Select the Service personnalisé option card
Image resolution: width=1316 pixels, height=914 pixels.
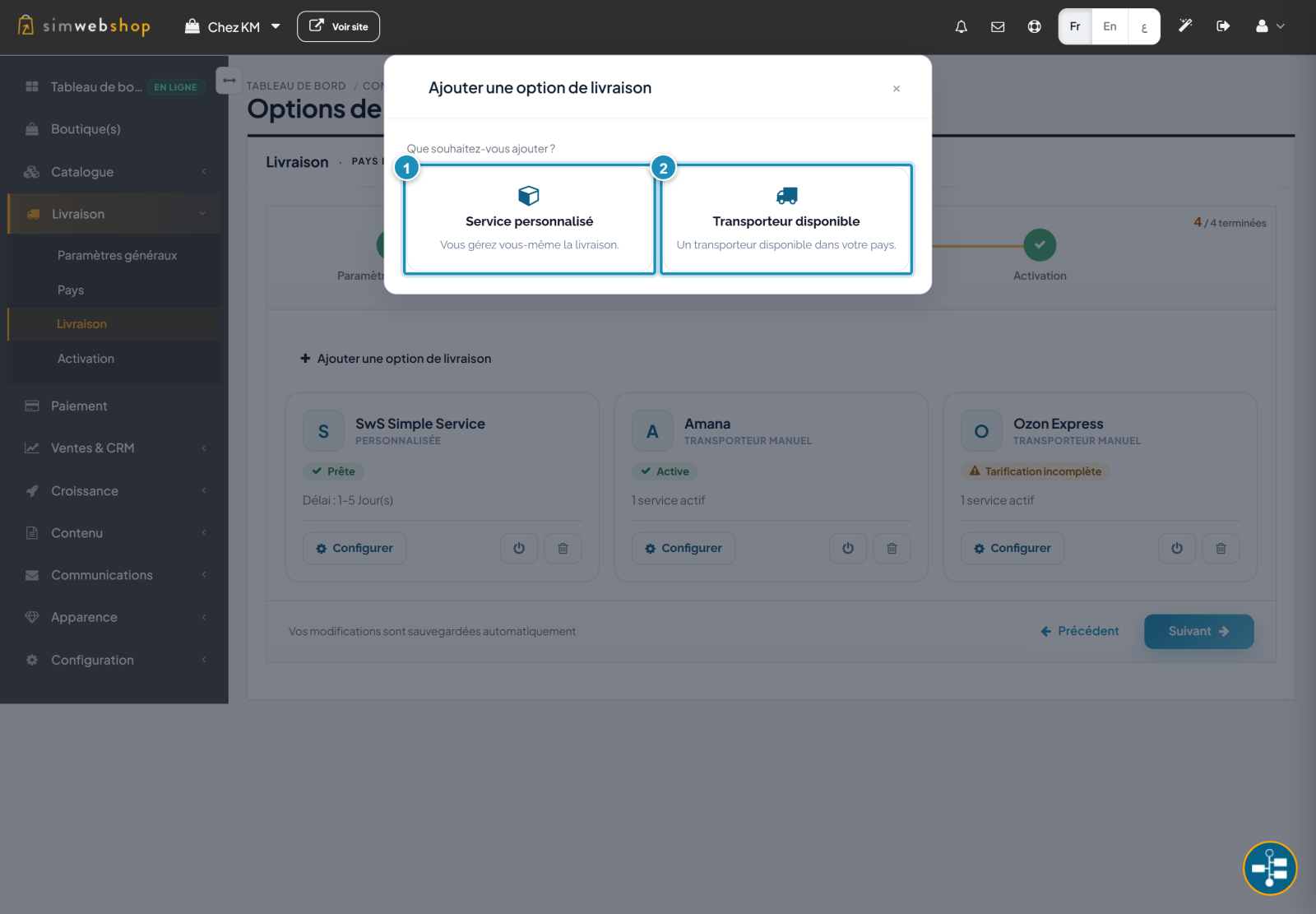coord(529,219)
